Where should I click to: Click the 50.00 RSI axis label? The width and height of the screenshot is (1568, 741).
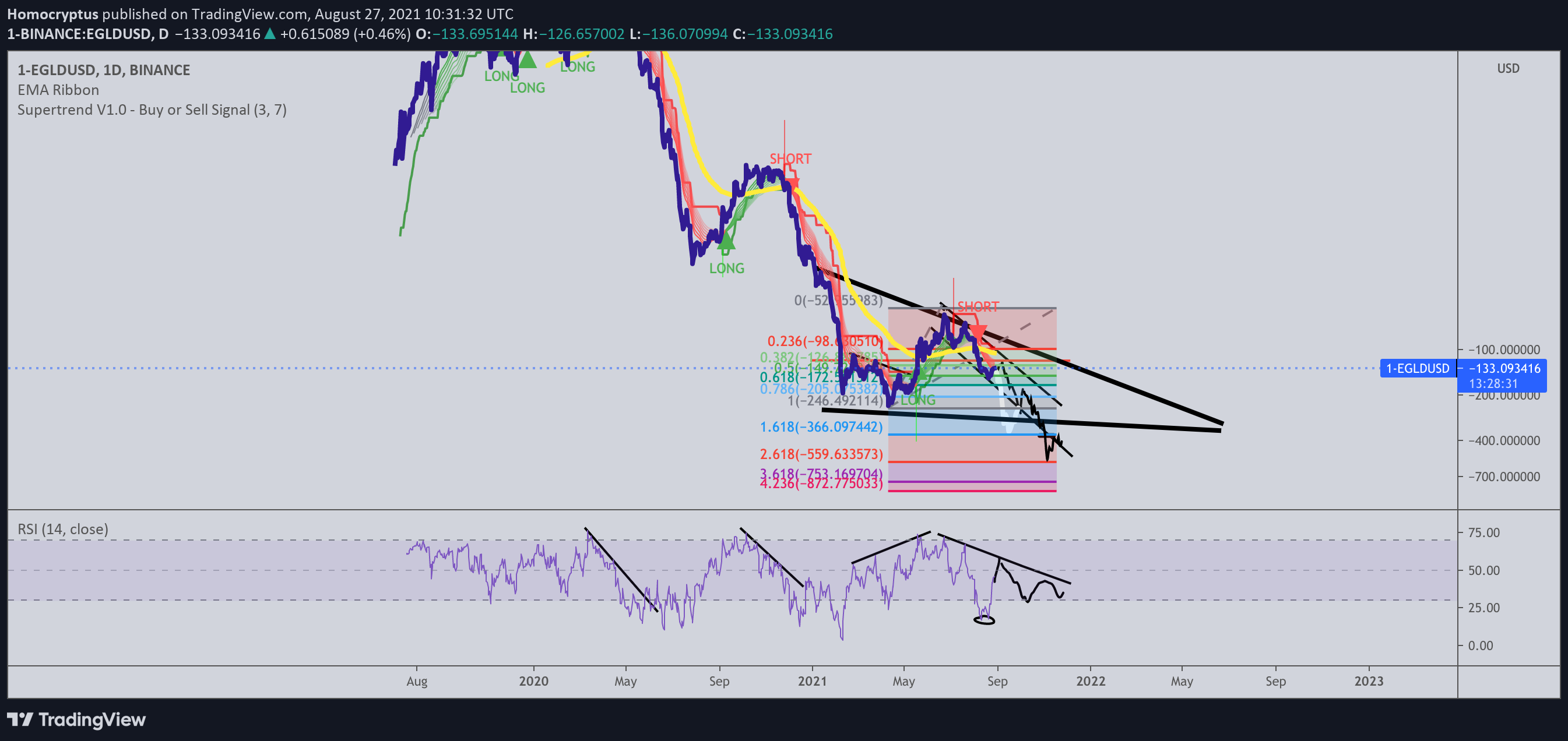[1483, 570]
